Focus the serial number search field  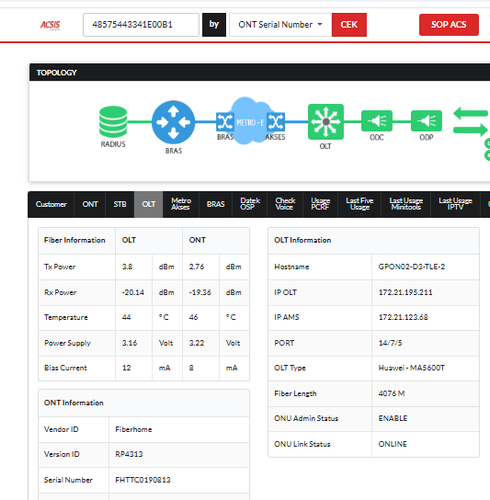[x=141, y=25]
